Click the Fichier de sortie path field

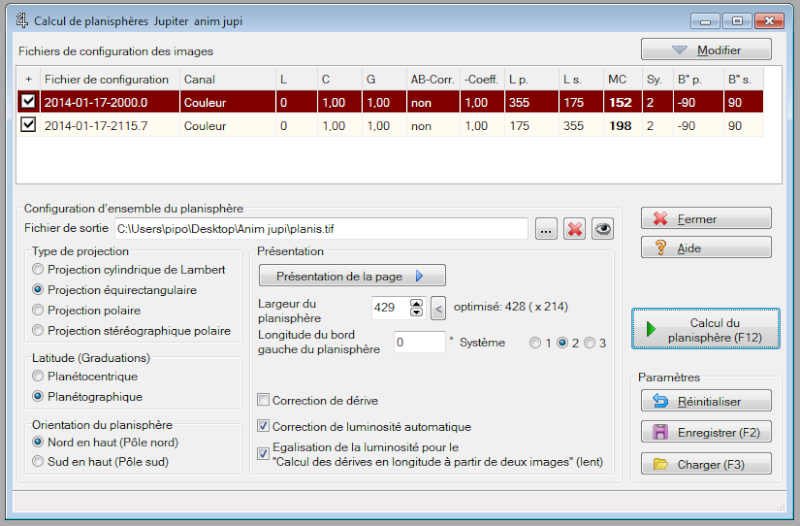[321, 229]
